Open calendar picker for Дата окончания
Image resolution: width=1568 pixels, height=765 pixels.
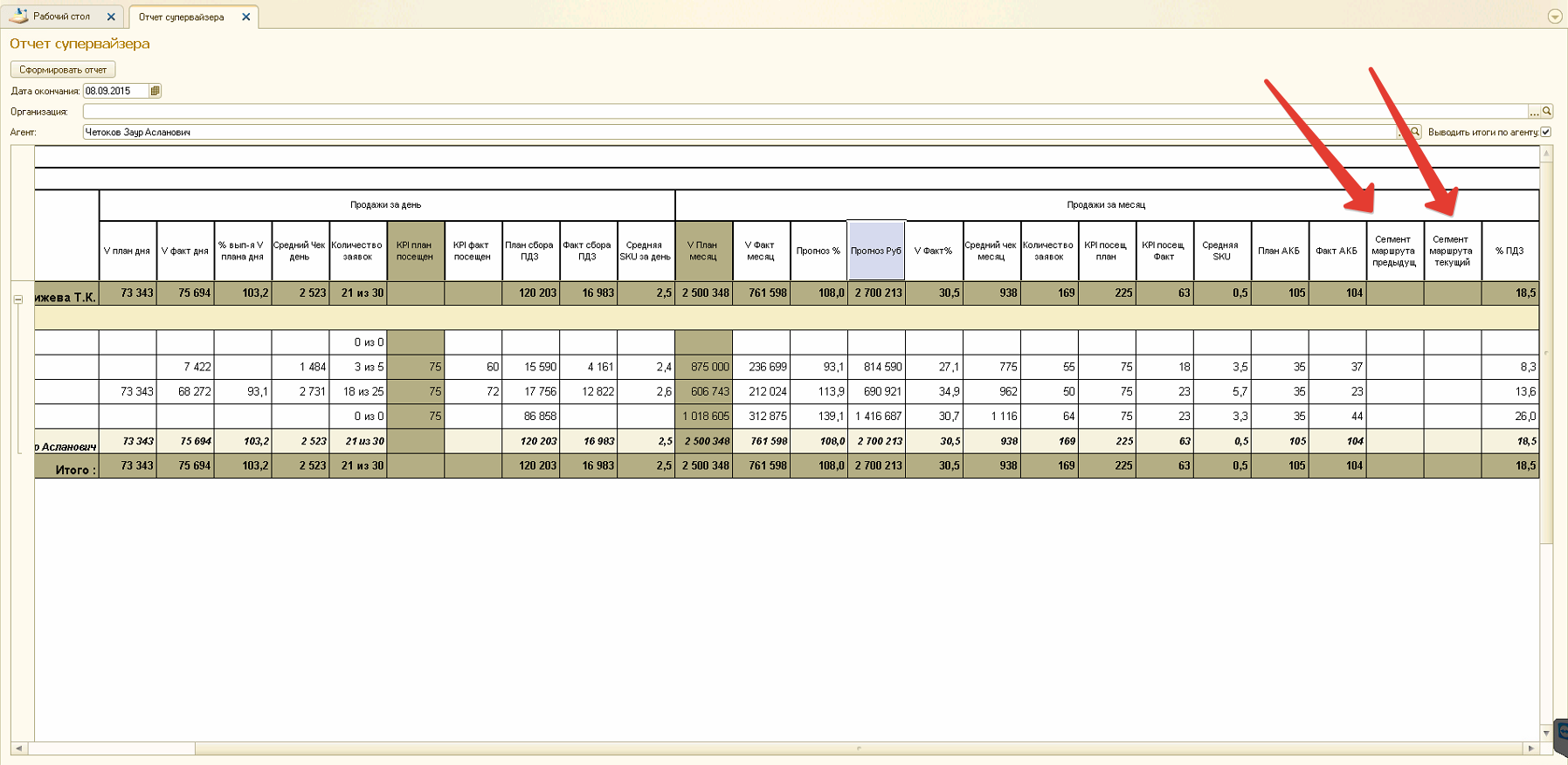tap(155, 91)
